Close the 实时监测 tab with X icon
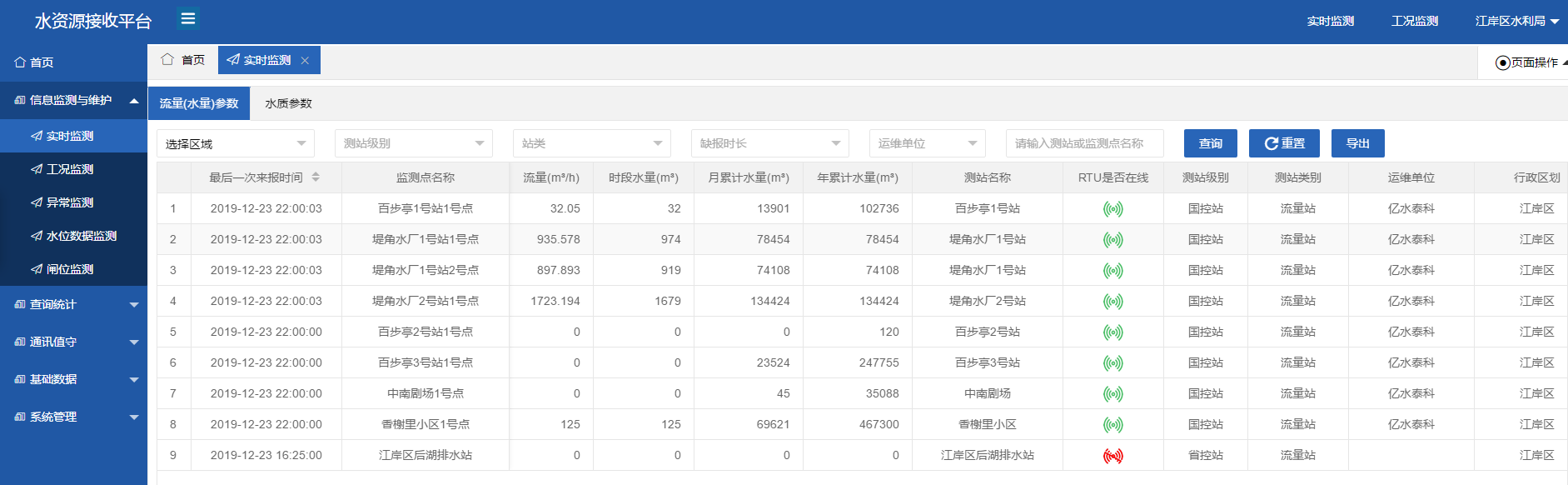 (x=305, y=61)
